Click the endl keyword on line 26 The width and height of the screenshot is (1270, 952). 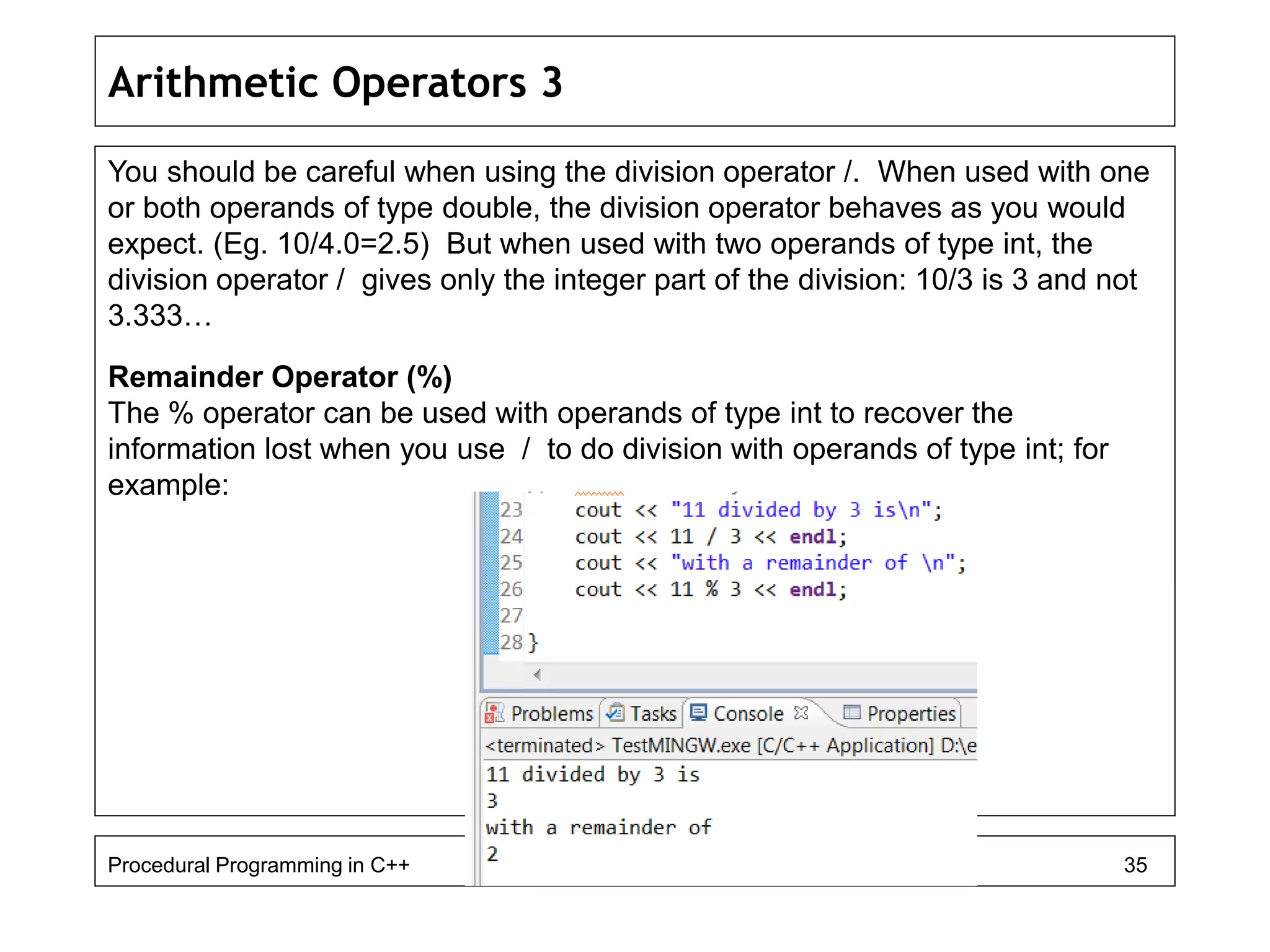tap(812, 589)
